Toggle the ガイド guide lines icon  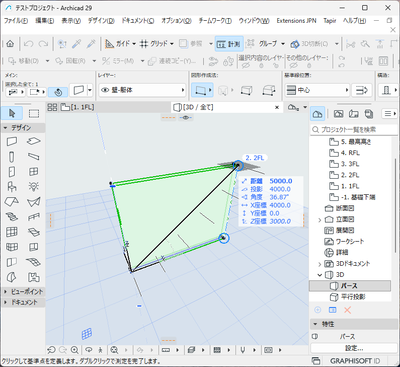(109, 44)
